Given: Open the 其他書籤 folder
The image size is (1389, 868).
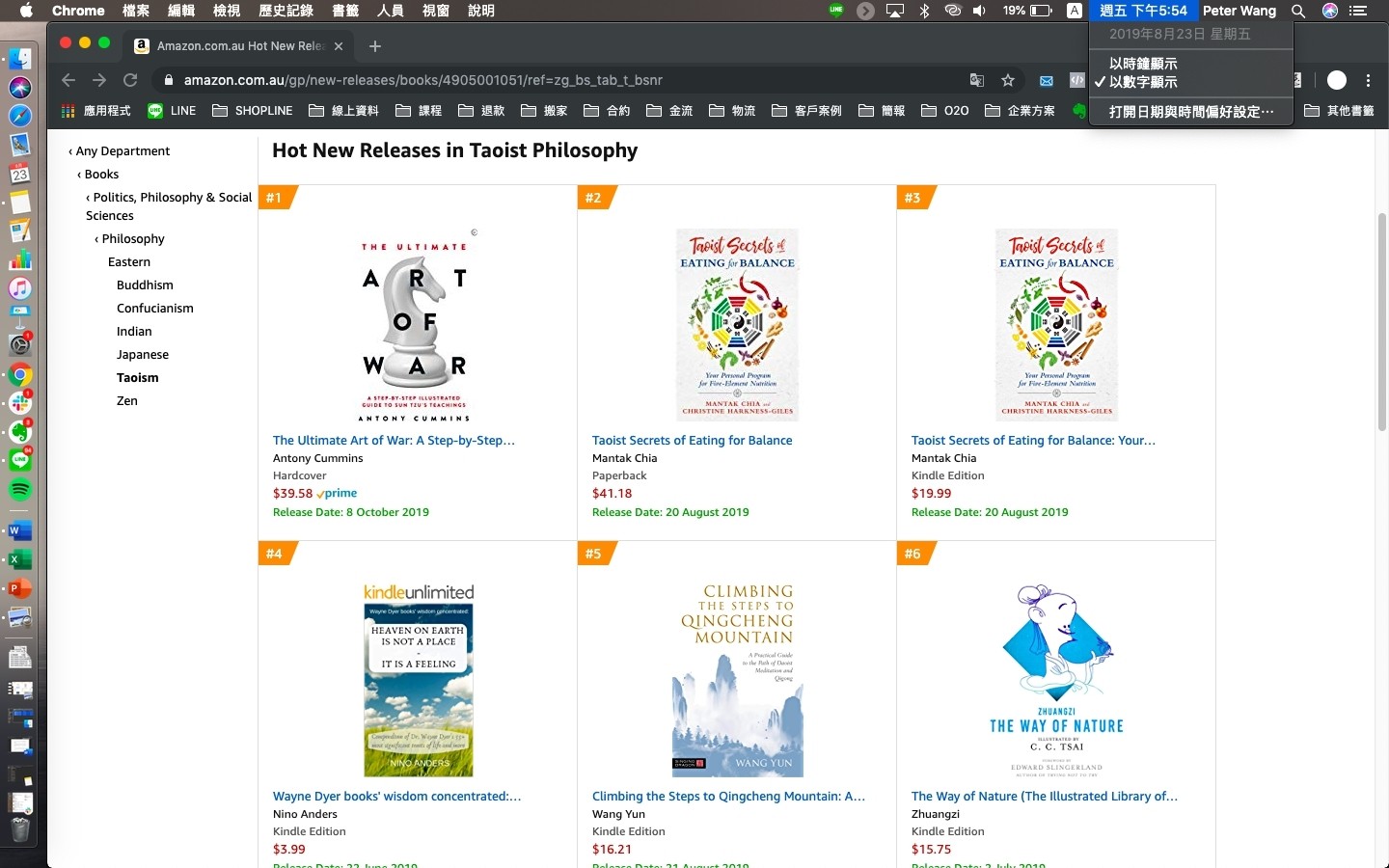Looking at the screenshot, I should click(x=1339, y=111).
